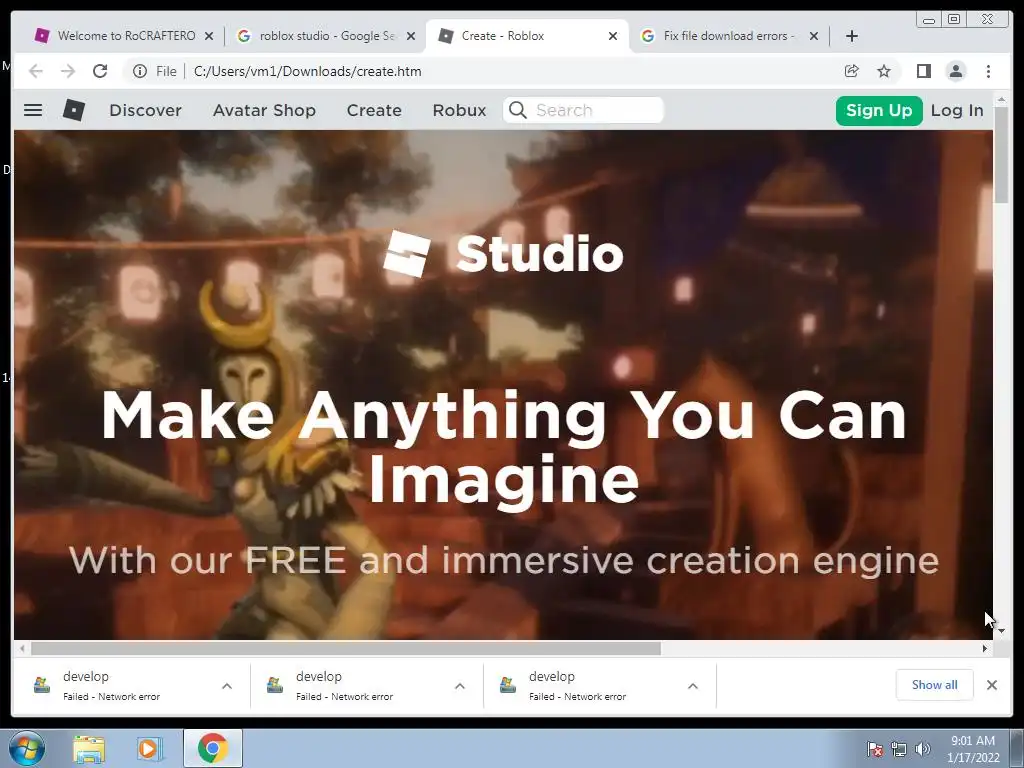Open the network icon in system tray
The width and height of the screenshot is (1024, 768).
[899, 749]
